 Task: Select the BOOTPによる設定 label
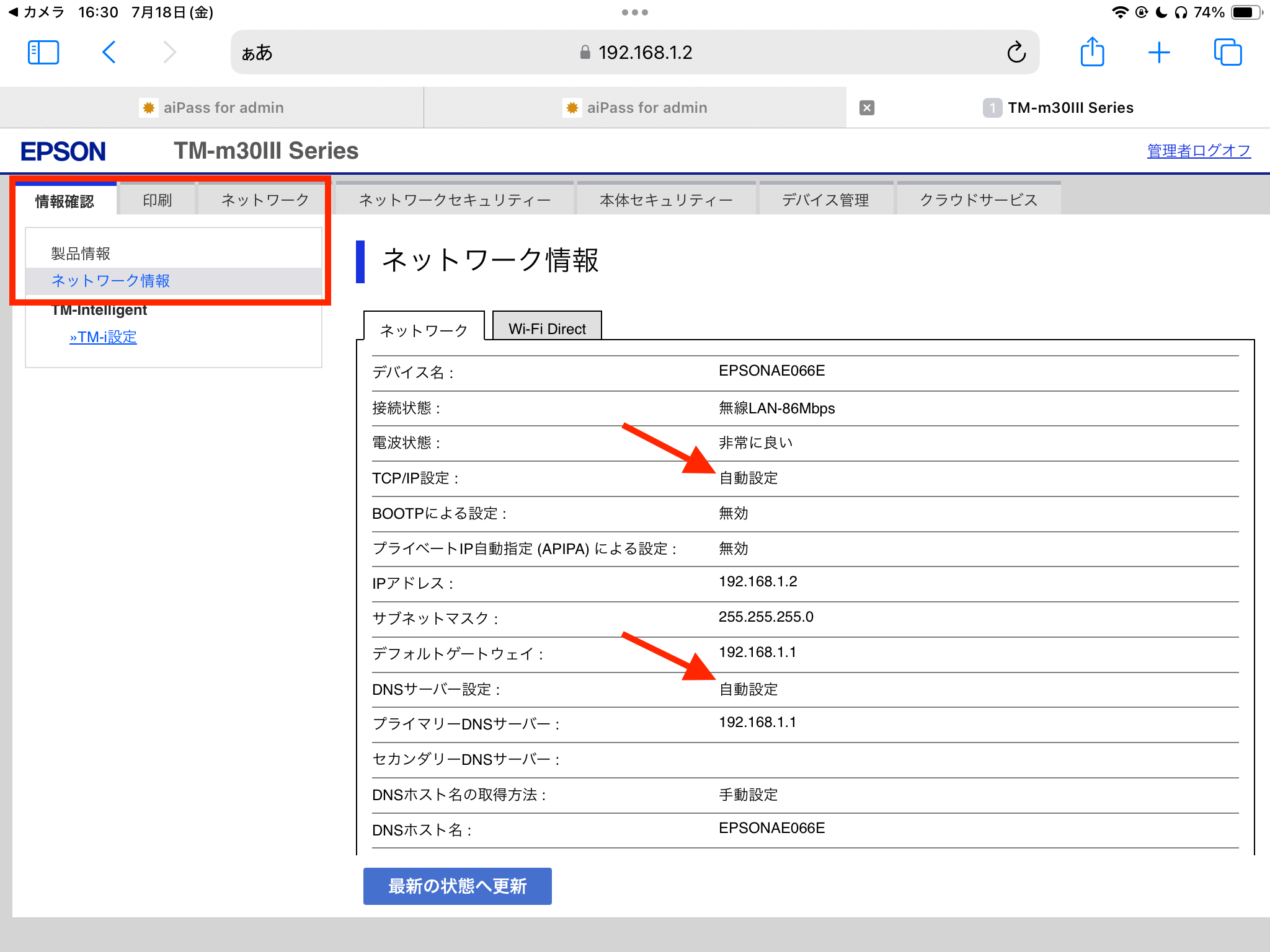440,514
